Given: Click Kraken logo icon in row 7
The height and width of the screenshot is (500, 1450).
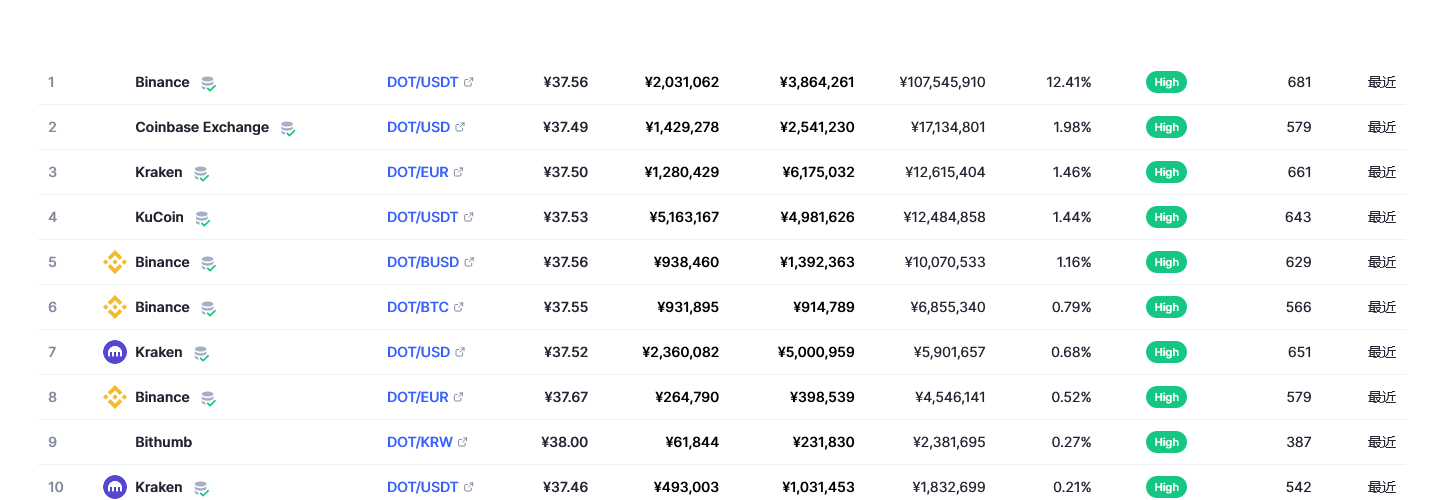Looking at the screenshot, I should [x=115, y=352].
